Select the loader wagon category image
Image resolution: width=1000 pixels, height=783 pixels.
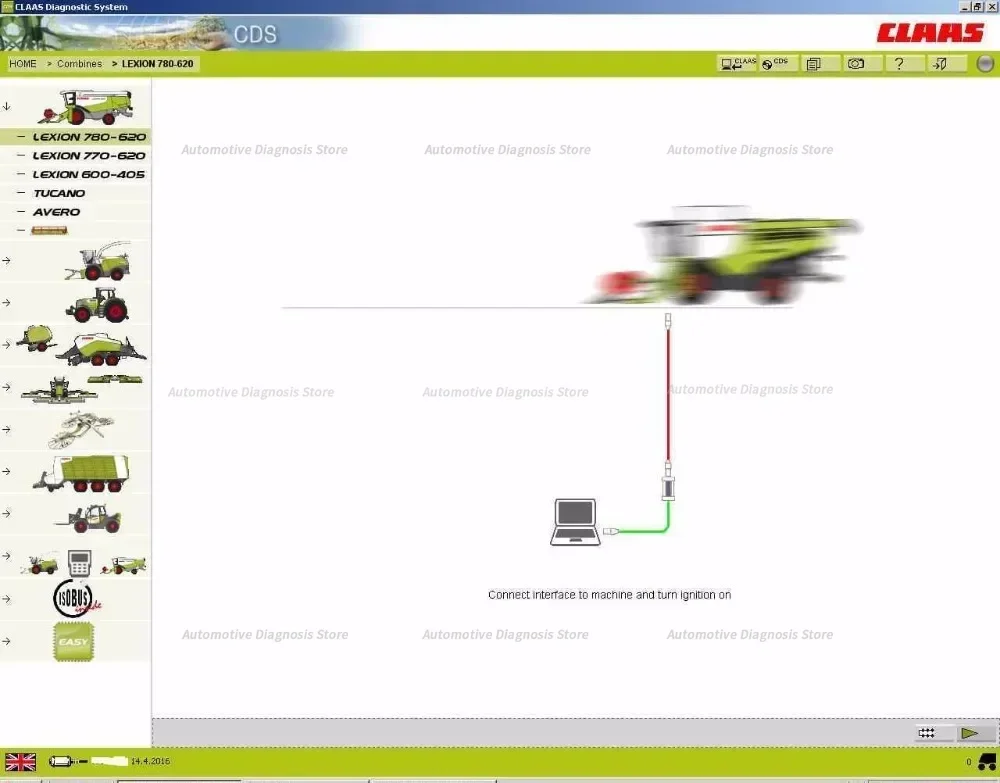point(82,472)
